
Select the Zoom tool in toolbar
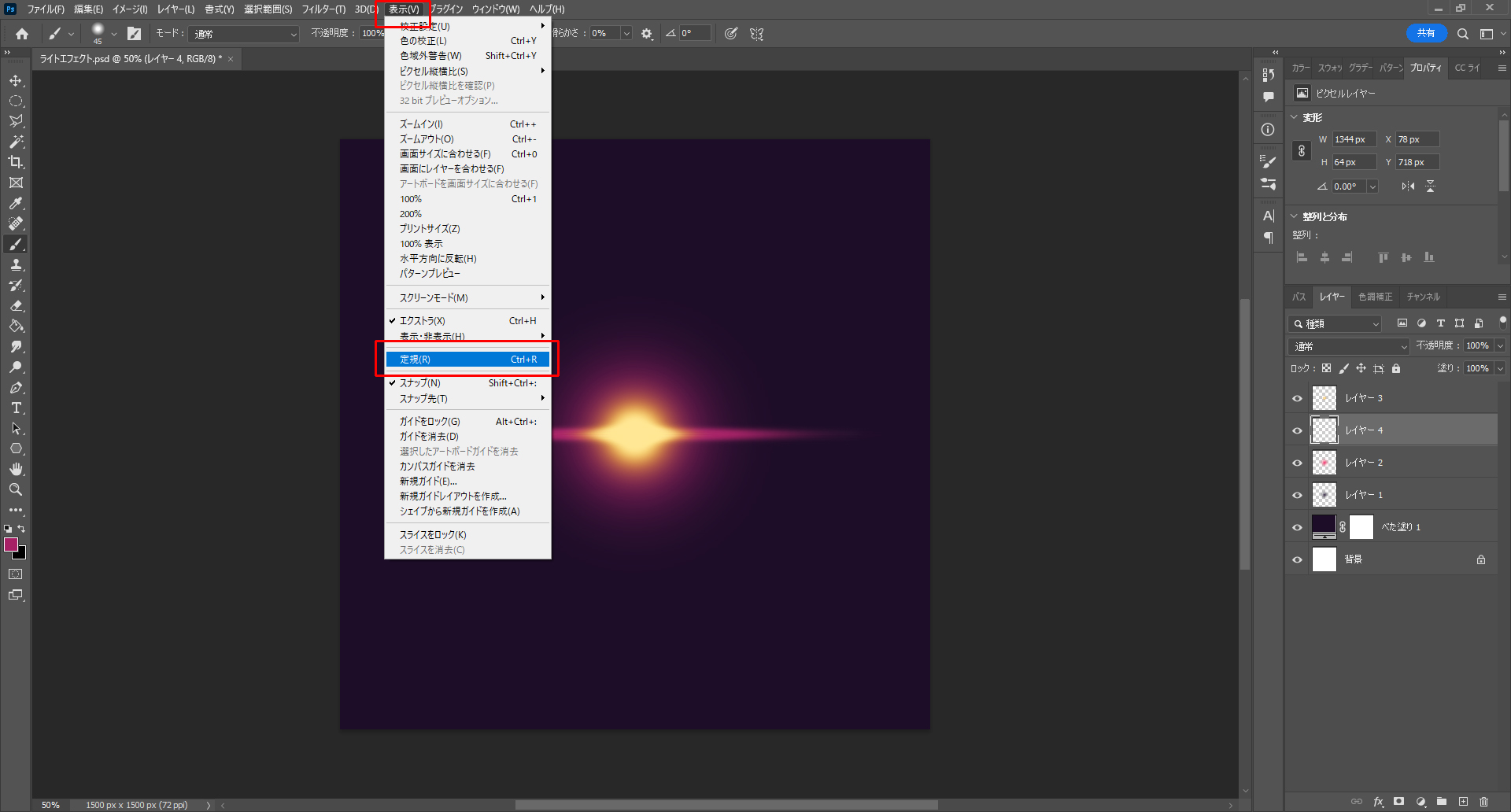click(x=16, y=489)
